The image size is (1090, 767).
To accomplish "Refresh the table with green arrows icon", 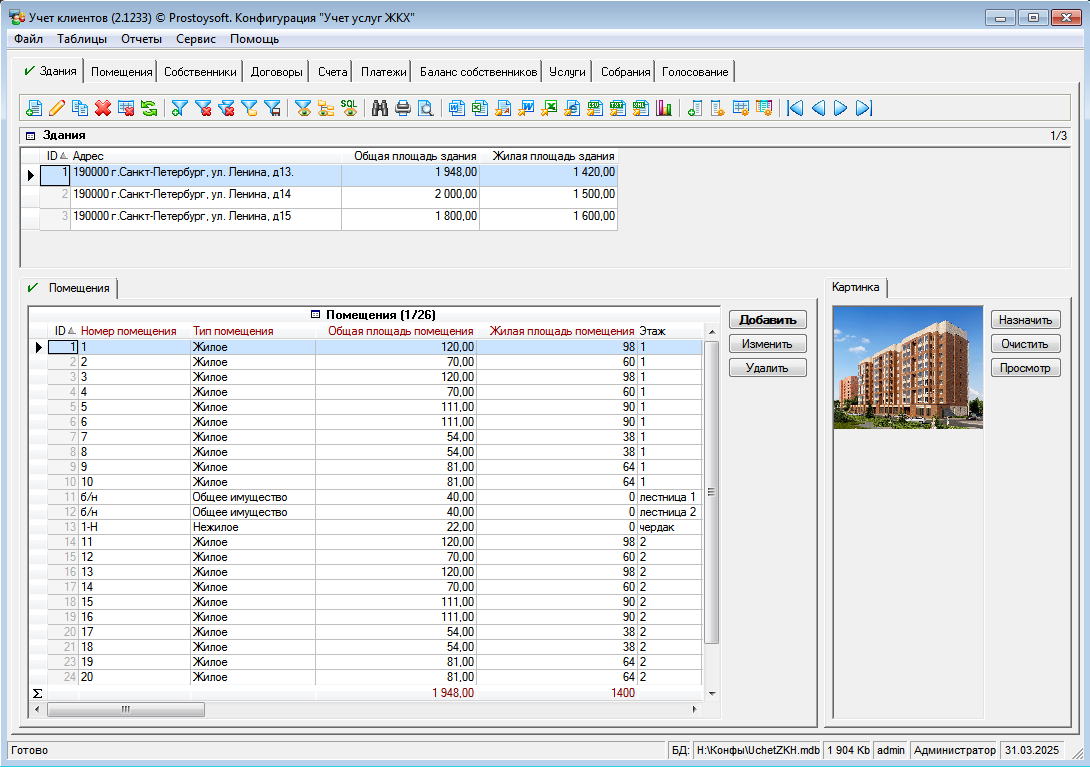I will pos(148,108).
